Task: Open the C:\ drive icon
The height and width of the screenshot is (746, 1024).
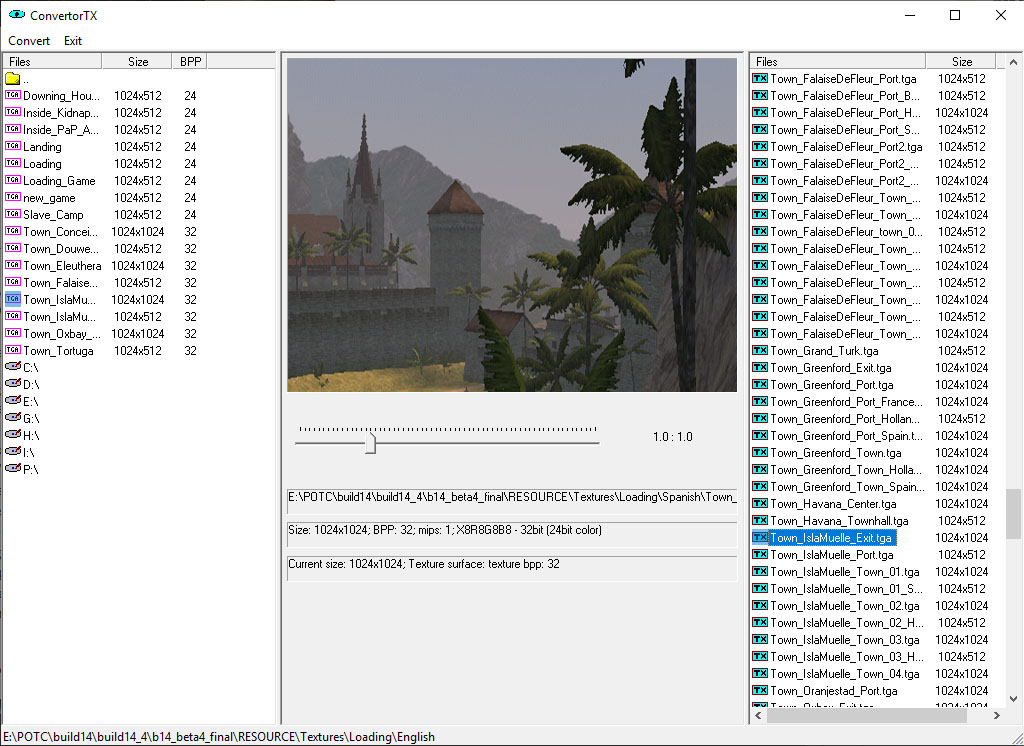Action: tap(12, 368)
